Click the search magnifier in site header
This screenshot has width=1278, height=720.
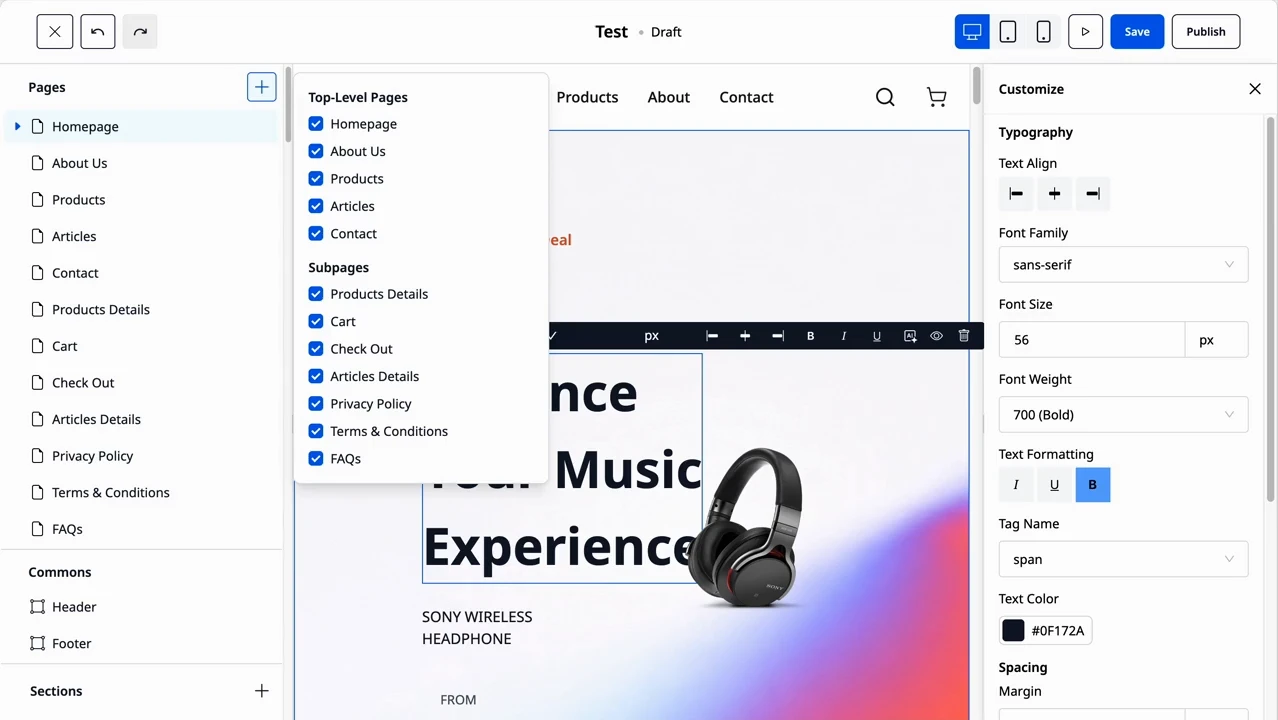[x=885, y=97]
